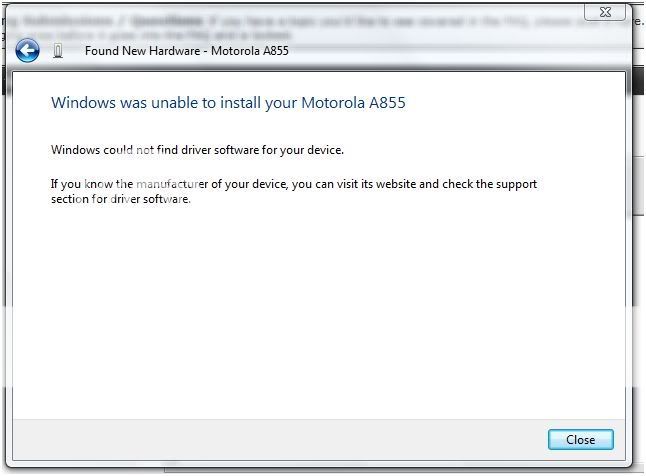646x476 pixels.
Task: Click the 'If you know the manufacturer' sentence
Action: pos(294,184)
